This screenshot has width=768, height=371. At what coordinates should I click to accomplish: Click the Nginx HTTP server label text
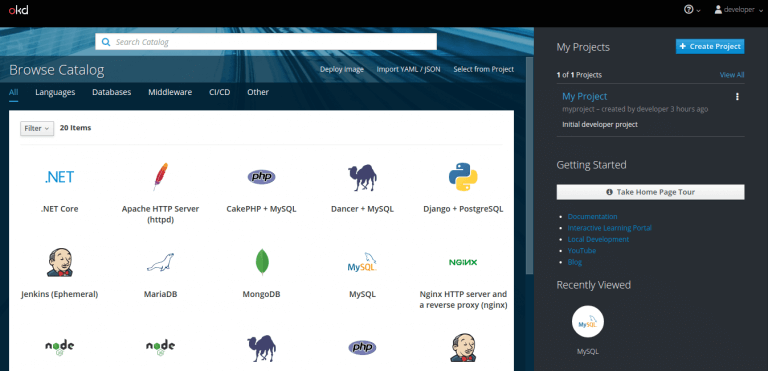463,300
